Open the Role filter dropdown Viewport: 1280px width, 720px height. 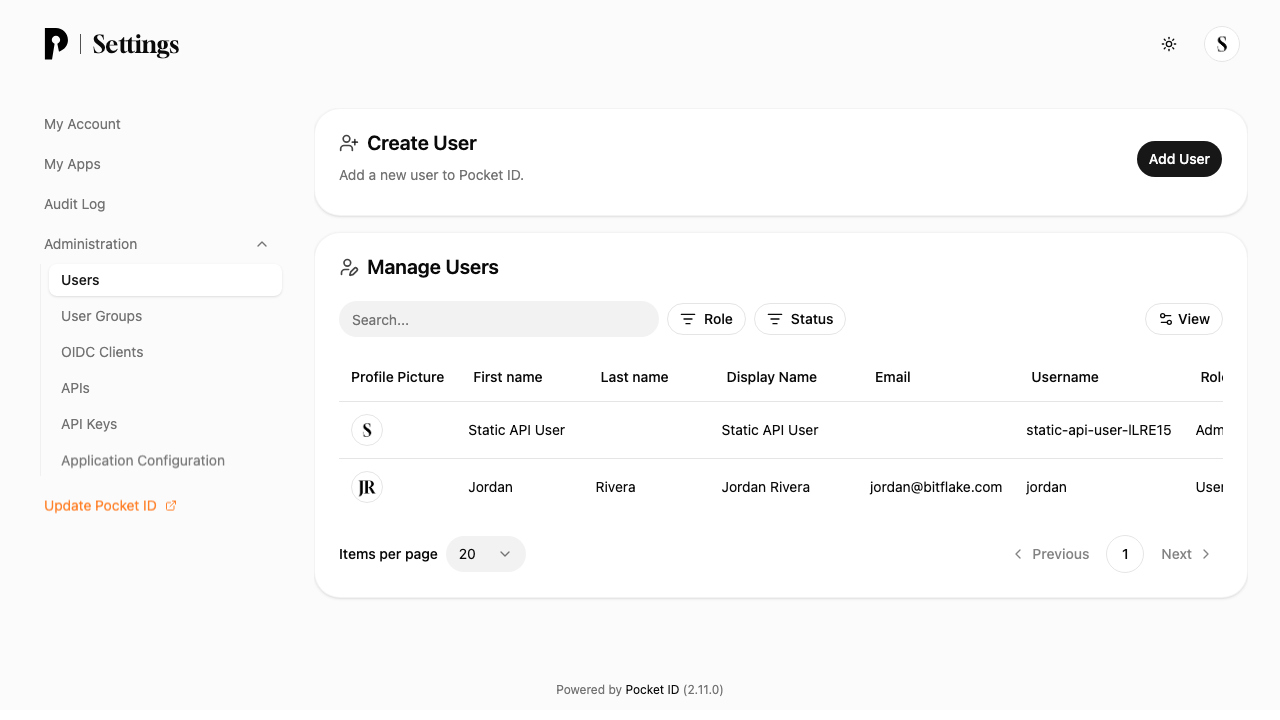click(x=706, y=319)
